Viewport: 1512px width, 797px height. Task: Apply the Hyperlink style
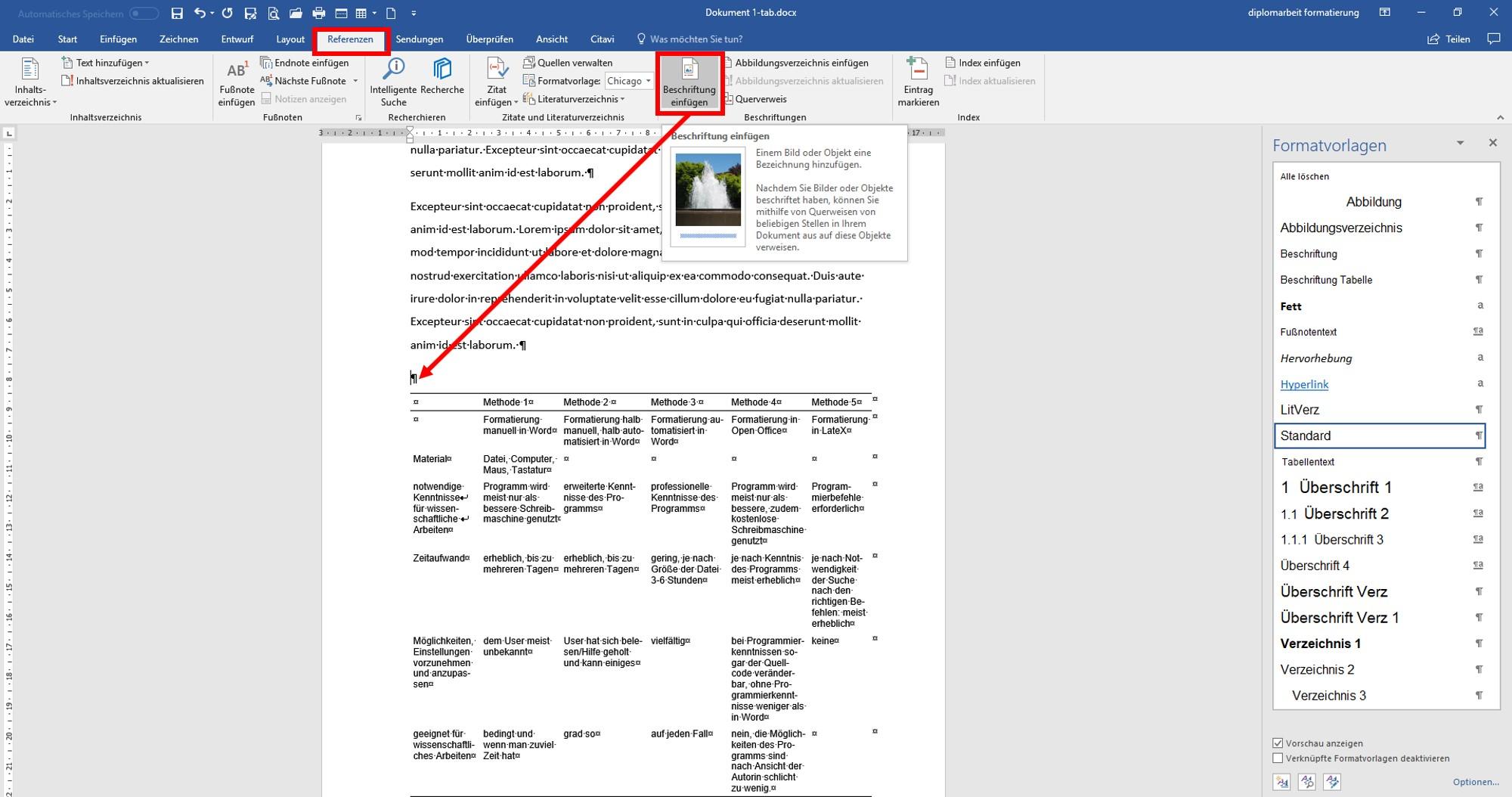coord(1380,384)
